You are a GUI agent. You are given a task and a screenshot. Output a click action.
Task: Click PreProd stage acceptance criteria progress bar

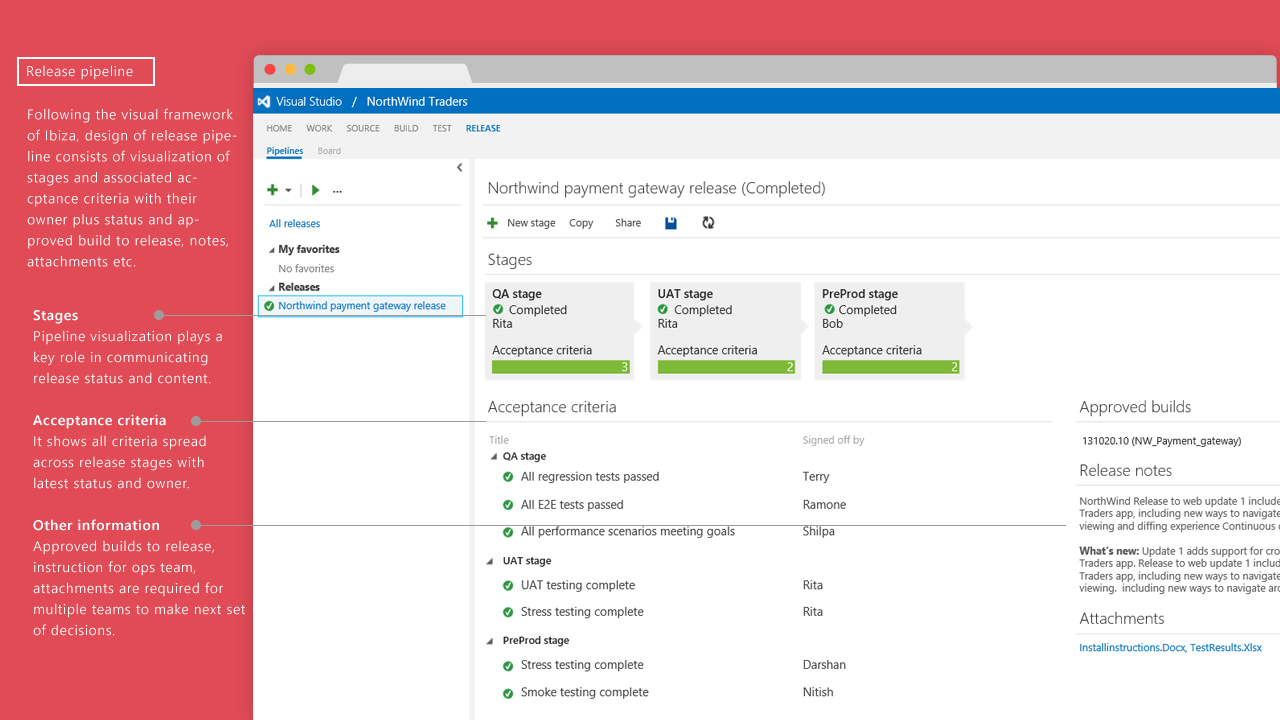coord(891,367)
